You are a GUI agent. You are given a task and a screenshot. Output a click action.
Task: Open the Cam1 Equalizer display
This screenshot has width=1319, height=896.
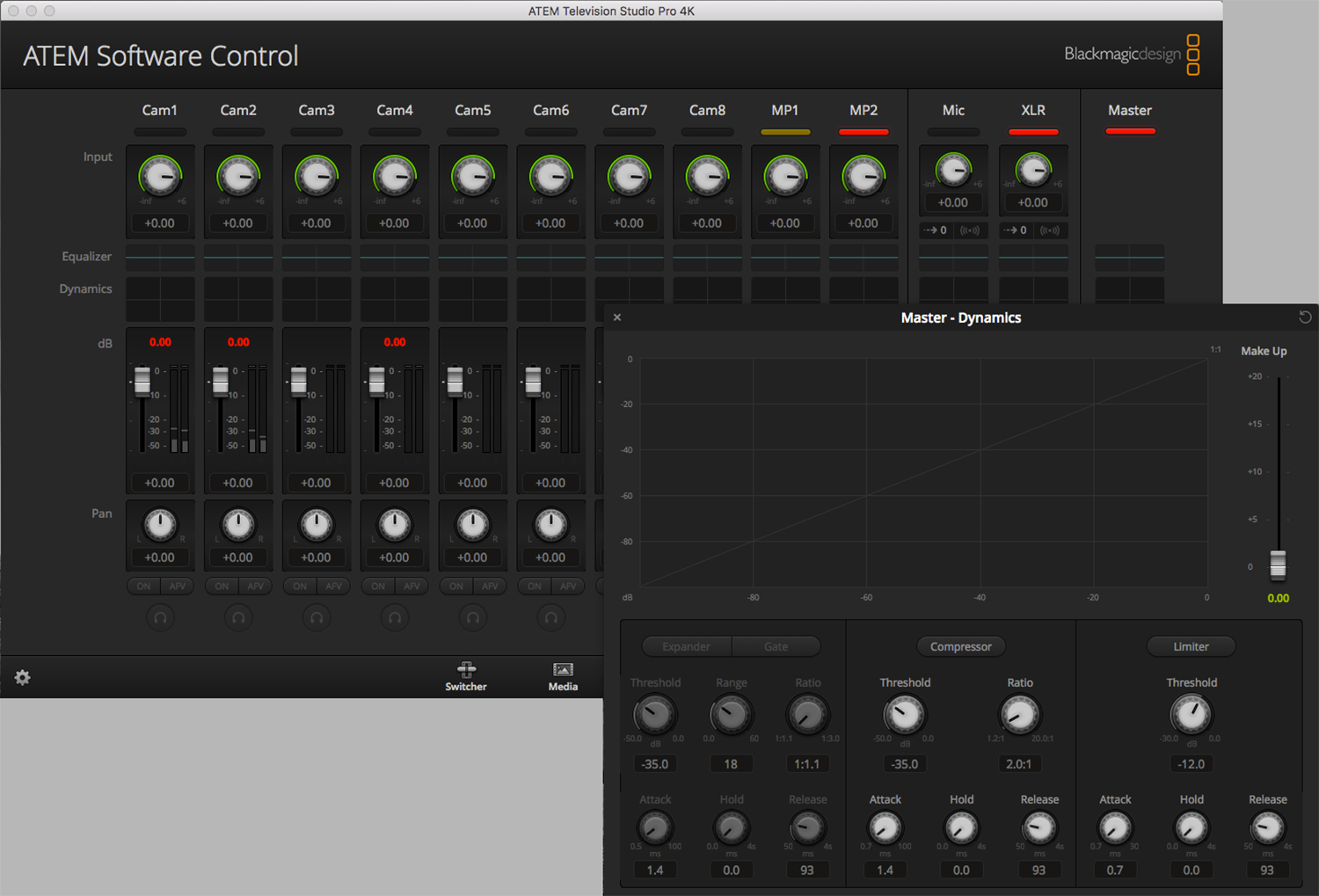[x=160, y=257]
